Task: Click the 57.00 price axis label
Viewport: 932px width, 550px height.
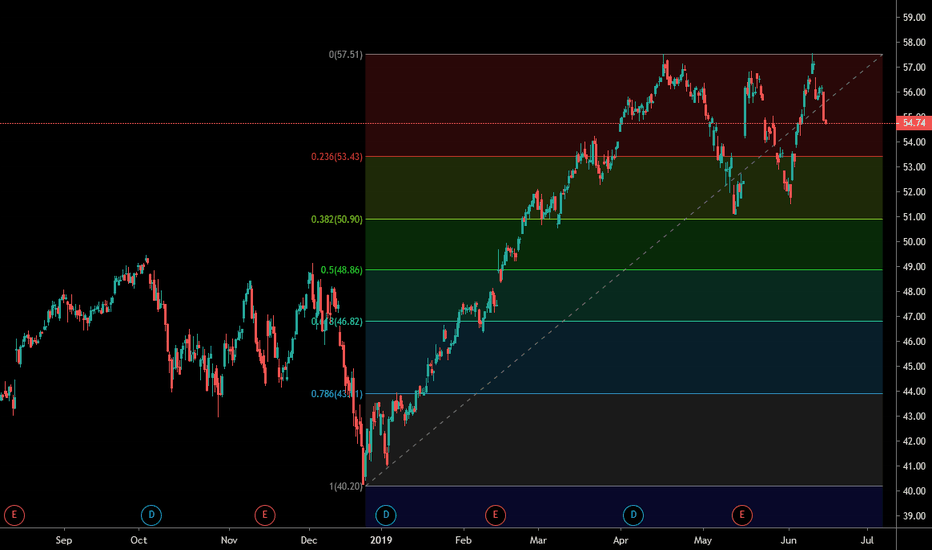Action: [914, 68]
